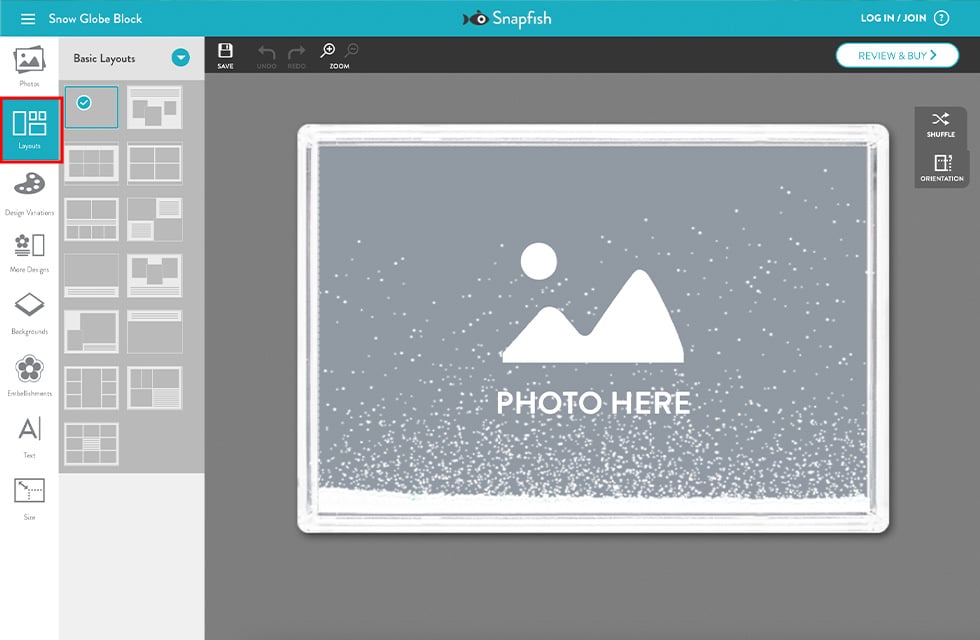Screen dimensions: 980x640
Task: Select the checked single-photo layout thumbnail
Action: point(91,107)
